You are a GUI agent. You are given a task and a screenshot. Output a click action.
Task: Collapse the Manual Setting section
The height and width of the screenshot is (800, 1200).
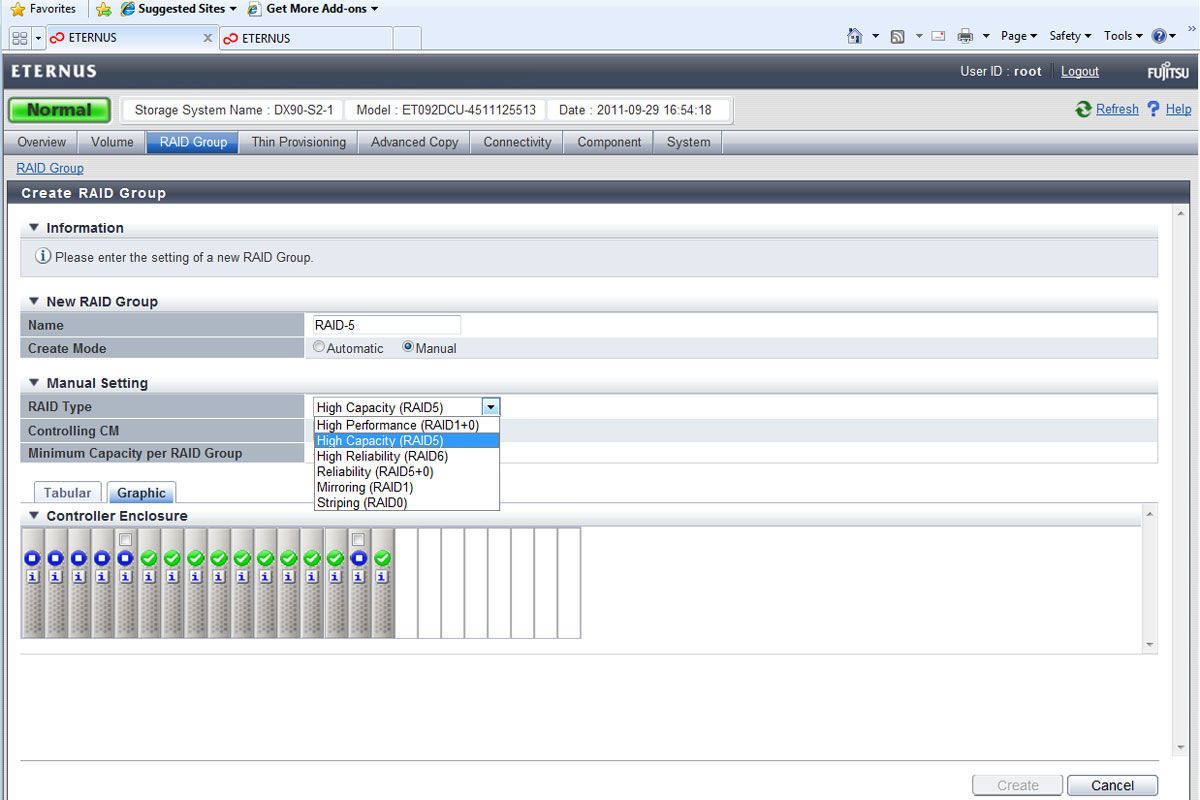(34, 382)
